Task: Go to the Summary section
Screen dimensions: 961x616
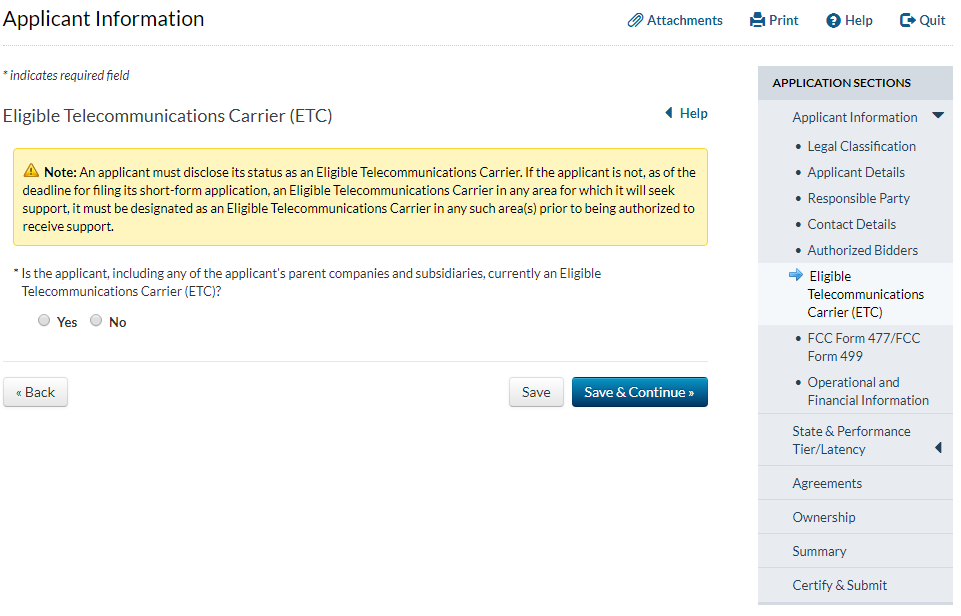Action: coord(819,551)
